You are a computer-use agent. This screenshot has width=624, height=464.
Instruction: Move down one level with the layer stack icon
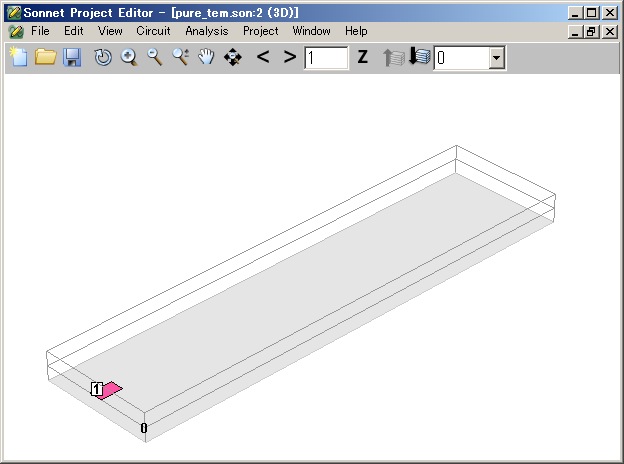click(419, 57)
